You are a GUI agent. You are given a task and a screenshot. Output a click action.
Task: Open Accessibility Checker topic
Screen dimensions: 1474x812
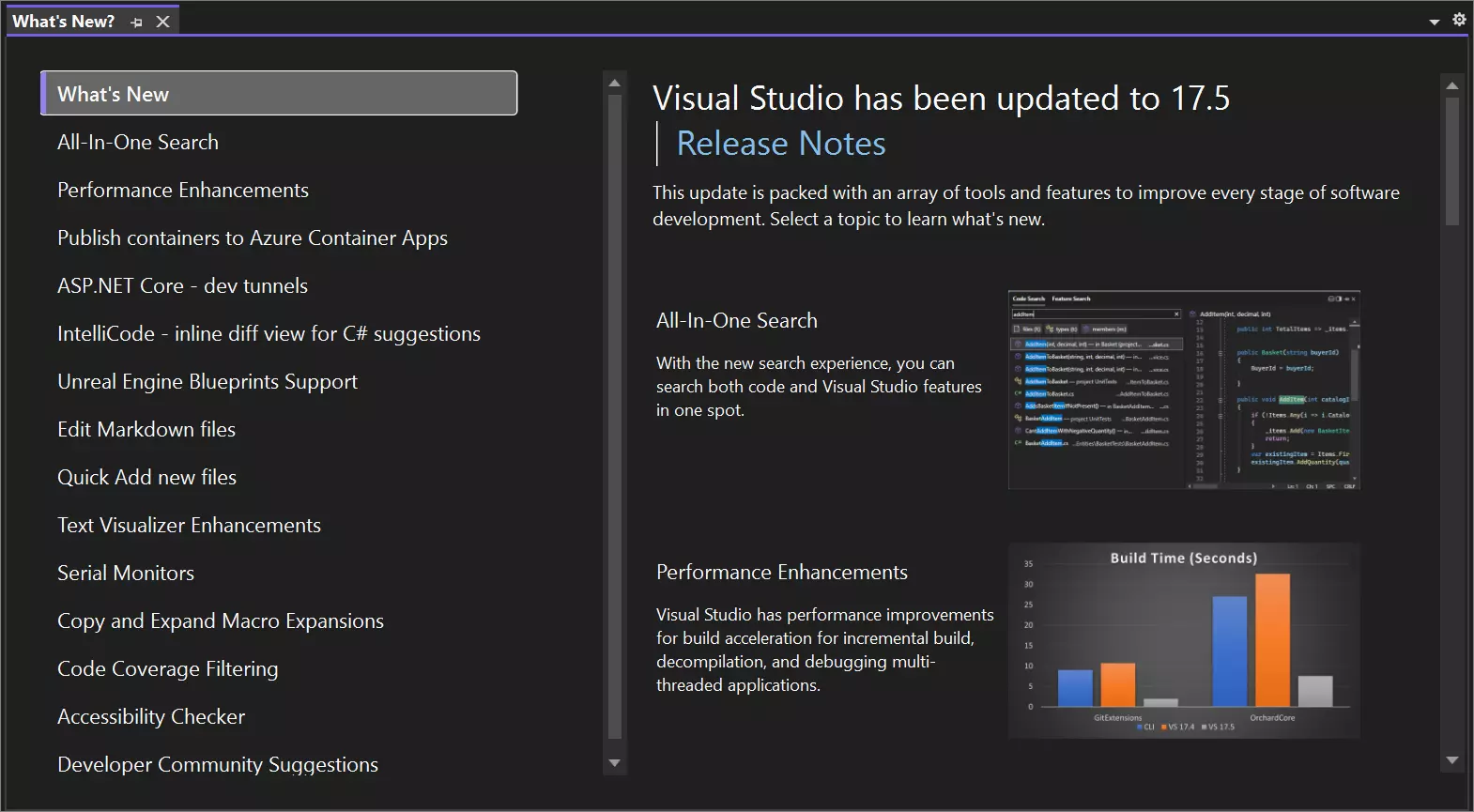(x=151, y=716)
